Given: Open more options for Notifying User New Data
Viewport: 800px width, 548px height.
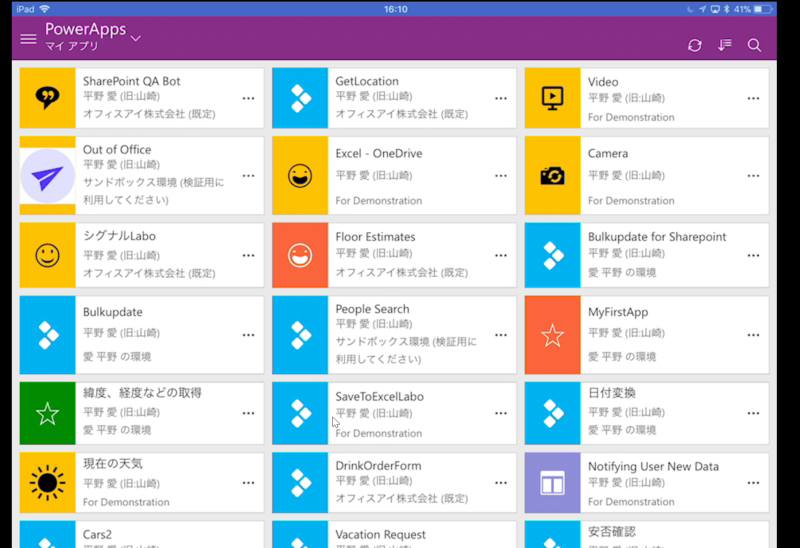Looking at the screenshot, I should [754, 483].
